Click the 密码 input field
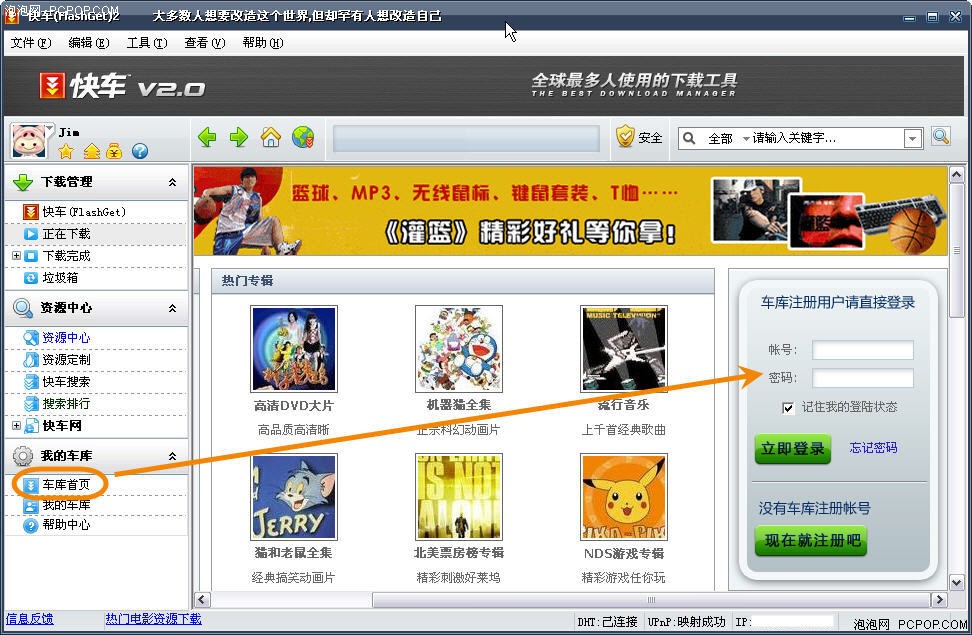Viewport: 972px width, 635px height. [x=863, y=378]
